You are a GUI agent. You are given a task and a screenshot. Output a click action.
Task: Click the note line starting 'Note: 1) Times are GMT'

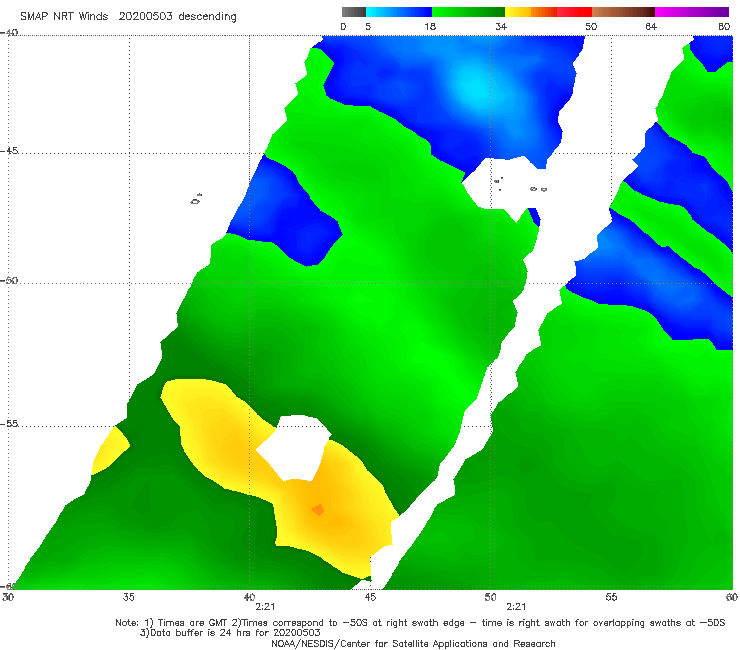point(420,623)
